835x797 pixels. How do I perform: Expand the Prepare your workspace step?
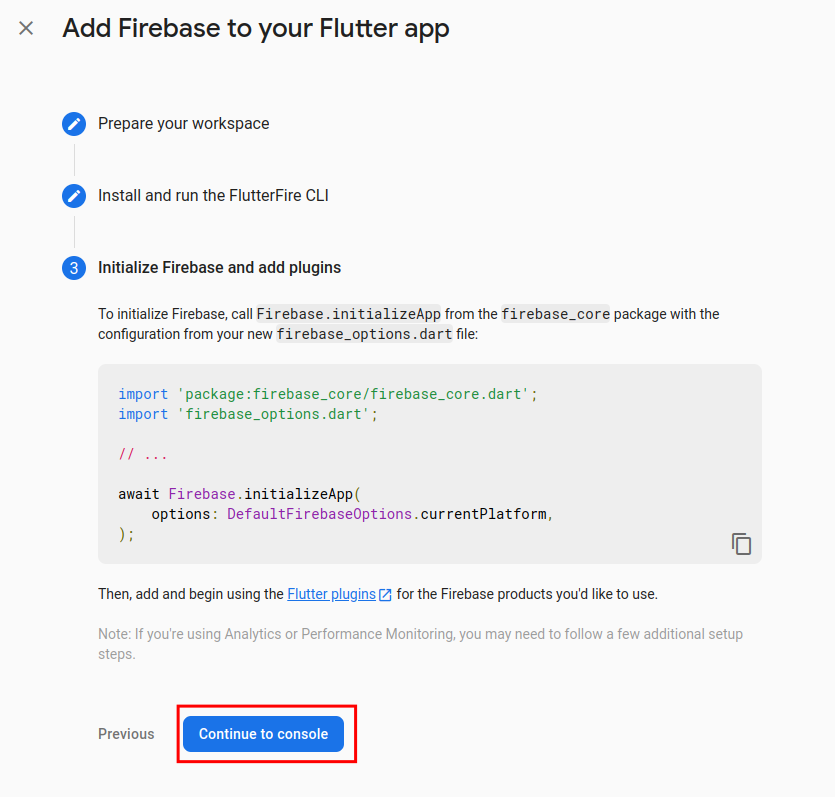pos(184,124)
